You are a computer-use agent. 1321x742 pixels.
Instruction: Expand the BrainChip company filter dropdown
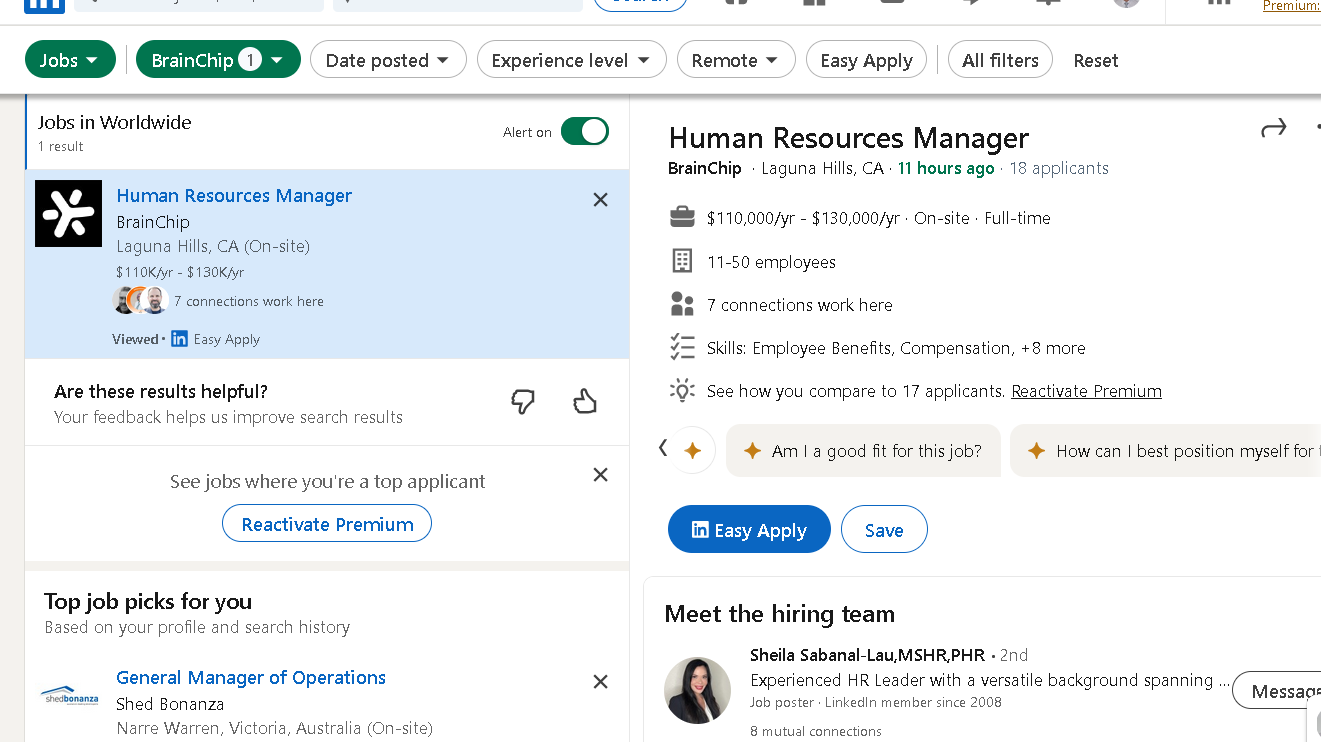pos(218,60)
